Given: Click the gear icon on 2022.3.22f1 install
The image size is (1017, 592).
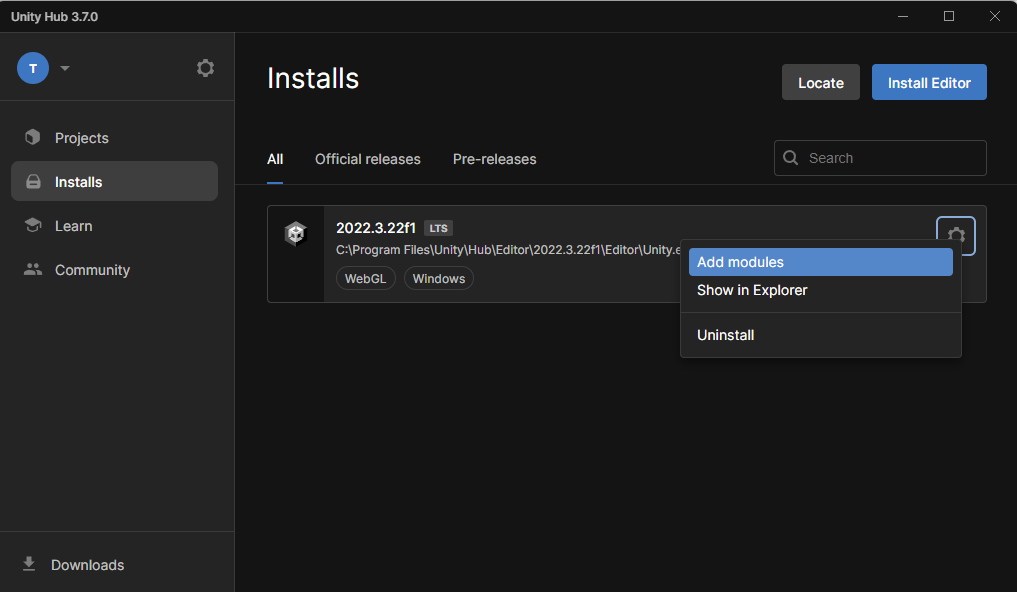Looking at the screenshot, I should point(956,236).
